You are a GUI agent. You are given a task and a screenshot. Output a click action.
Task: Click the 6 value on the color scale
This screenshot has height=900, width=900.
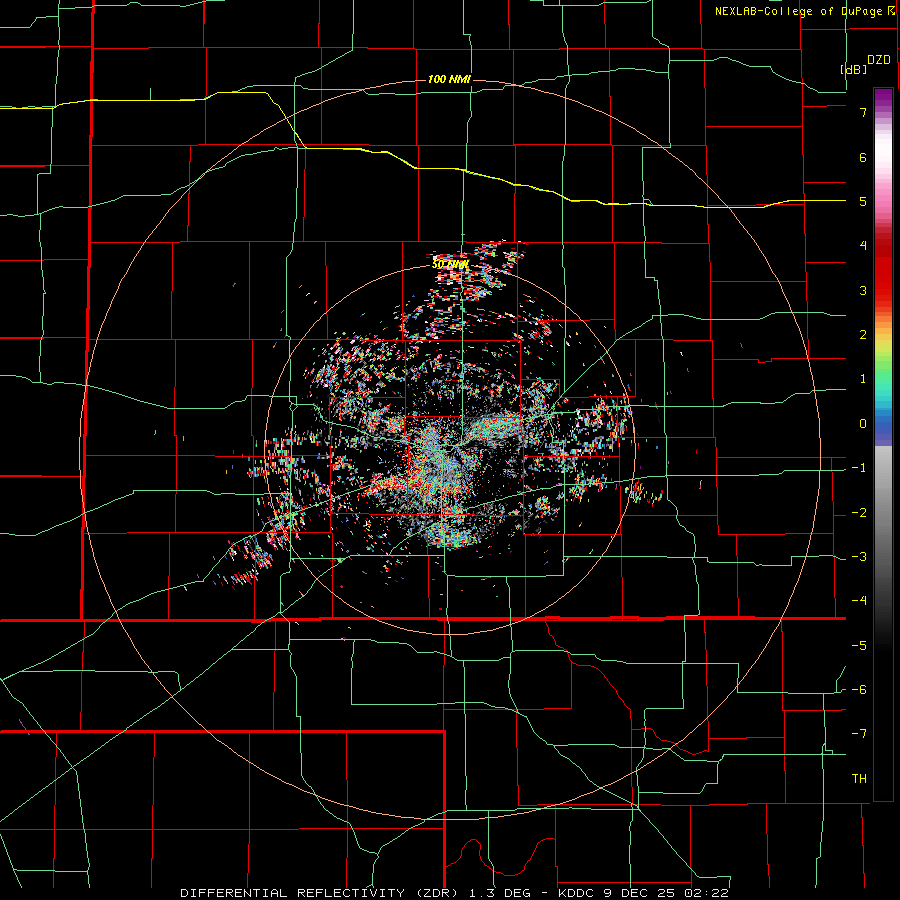coord(863,157)
